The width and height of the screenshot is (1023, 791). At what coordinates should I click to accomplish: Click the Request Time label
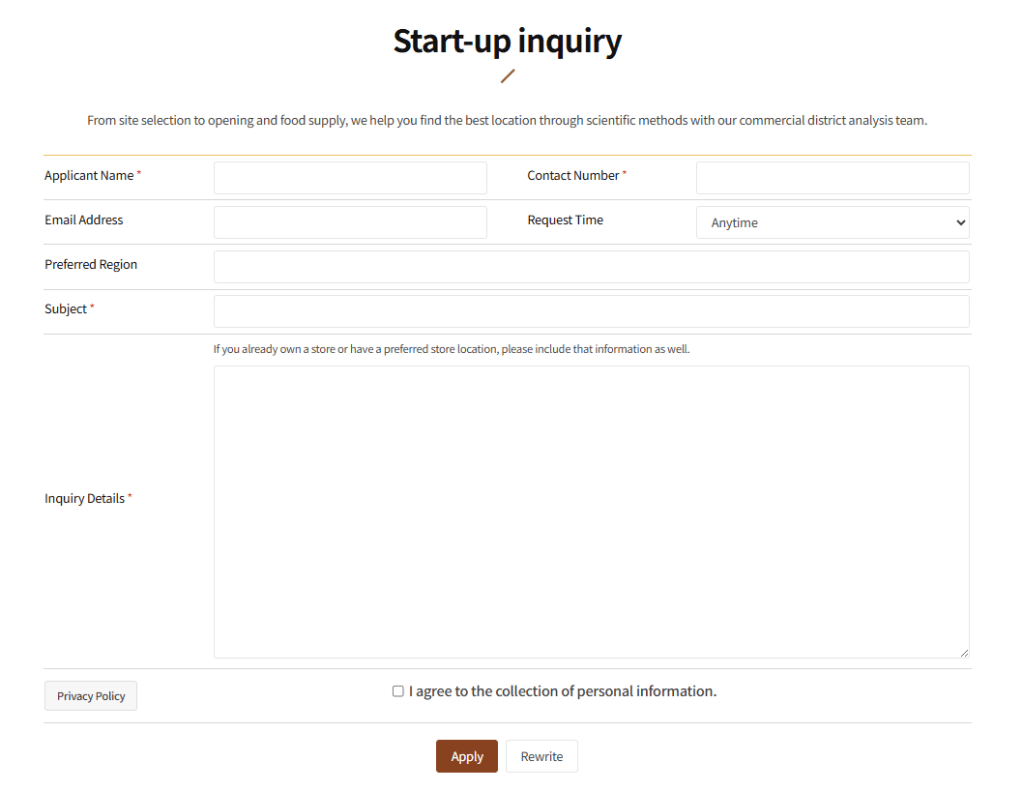click(565, 220)
